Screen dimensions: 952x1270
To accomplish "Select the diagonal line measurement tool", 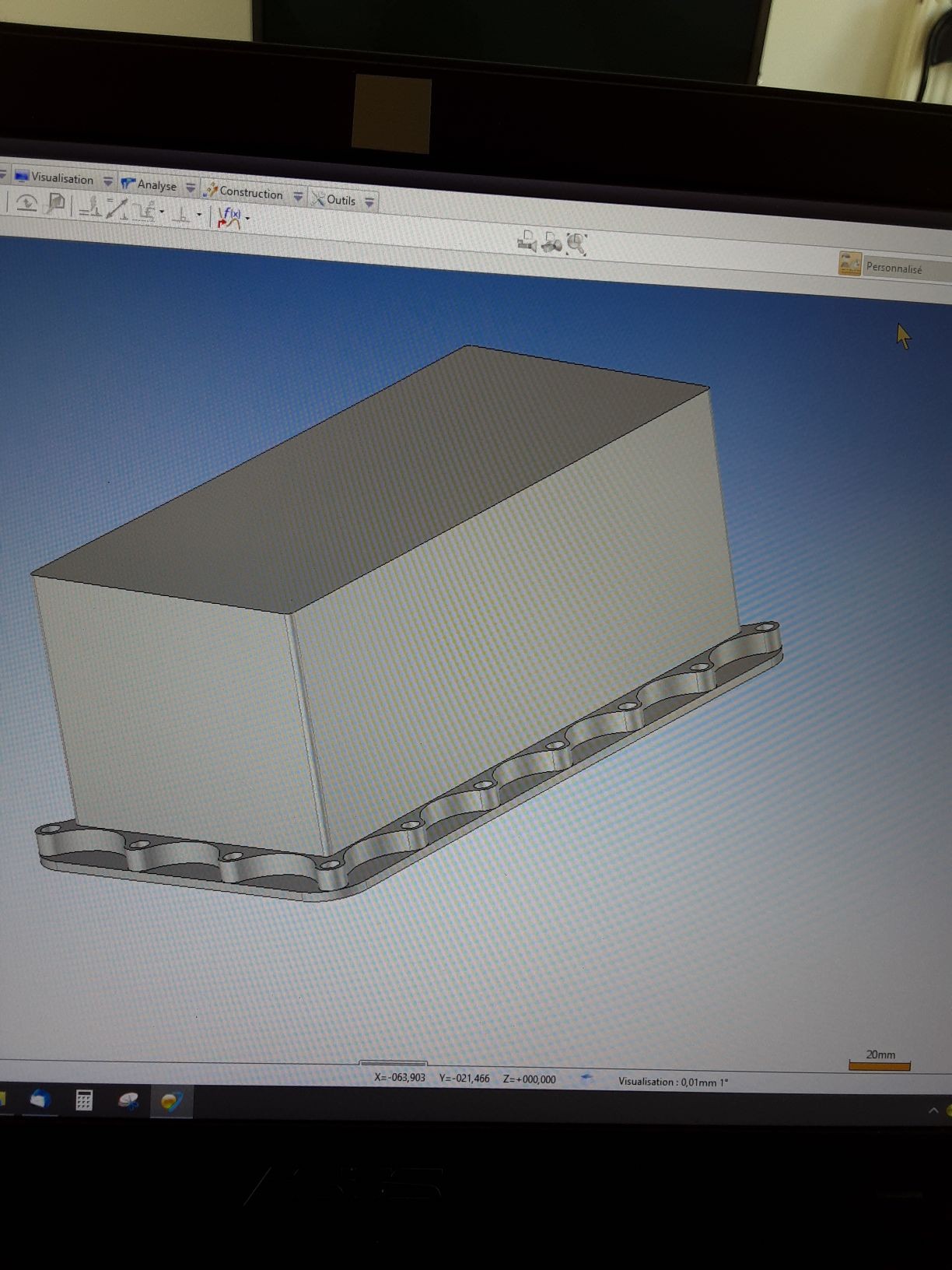I will (117, 209).
